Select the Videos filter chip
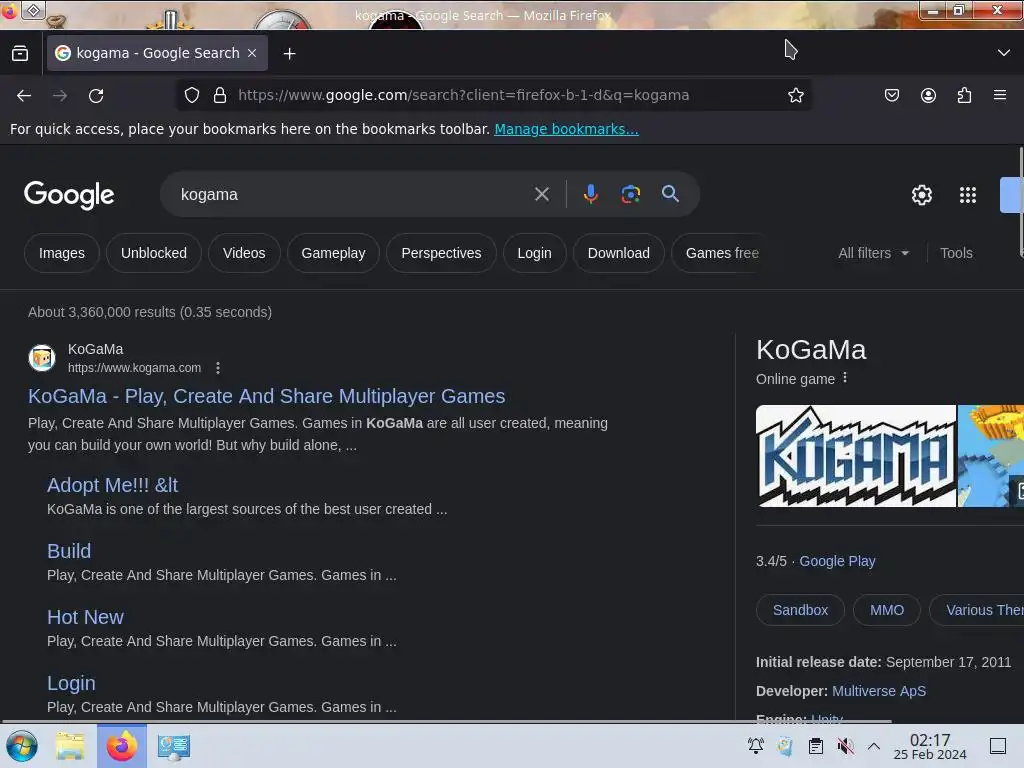 coord(244,253)
